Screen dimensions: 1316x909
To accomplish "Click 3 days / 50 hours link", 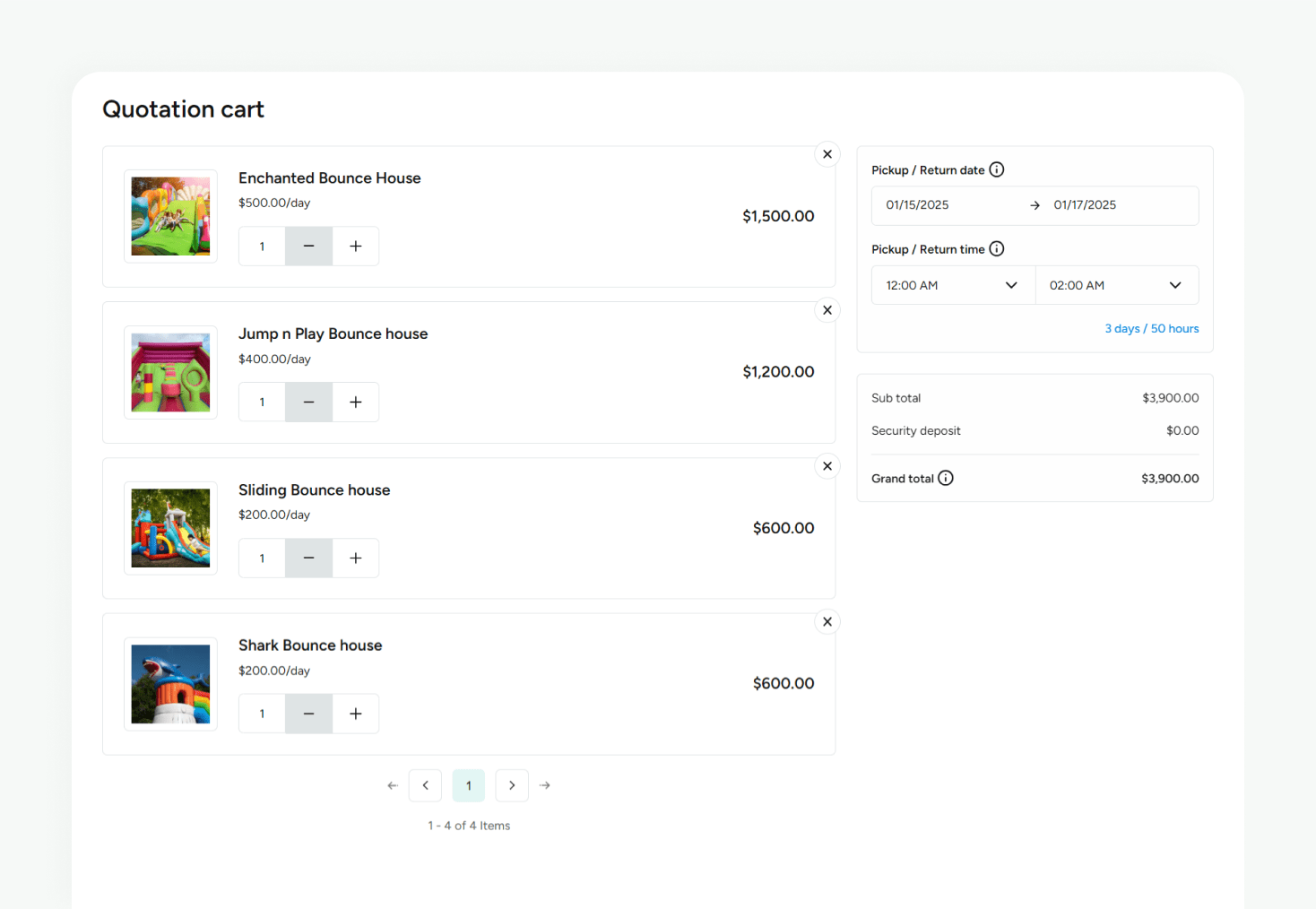I will 1151,329.
